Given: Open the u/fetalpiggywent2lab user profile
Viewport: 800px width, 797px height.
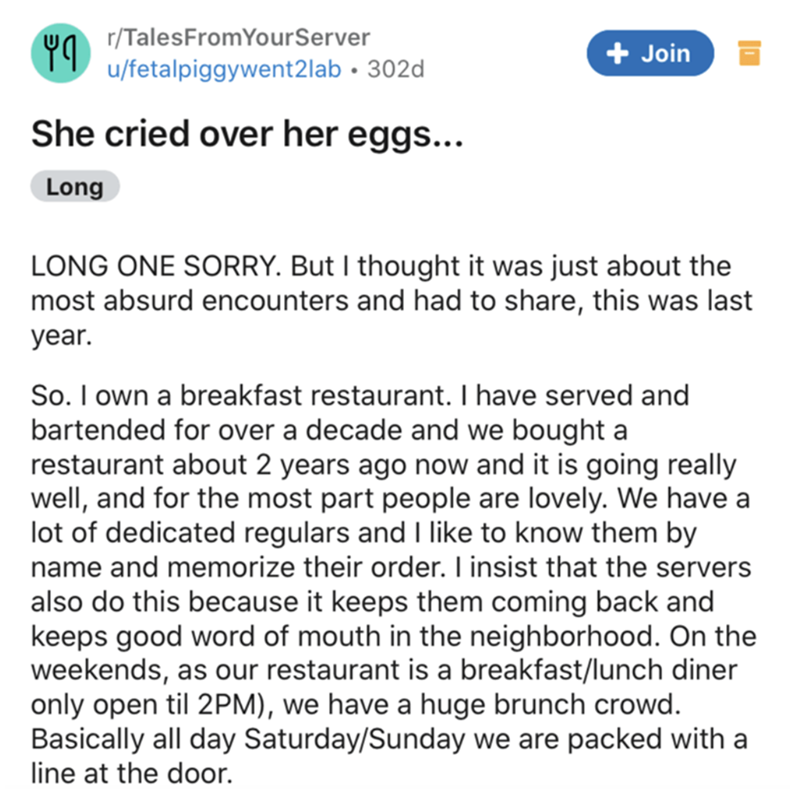Looking at the screenshot, I should click(226, 69).
